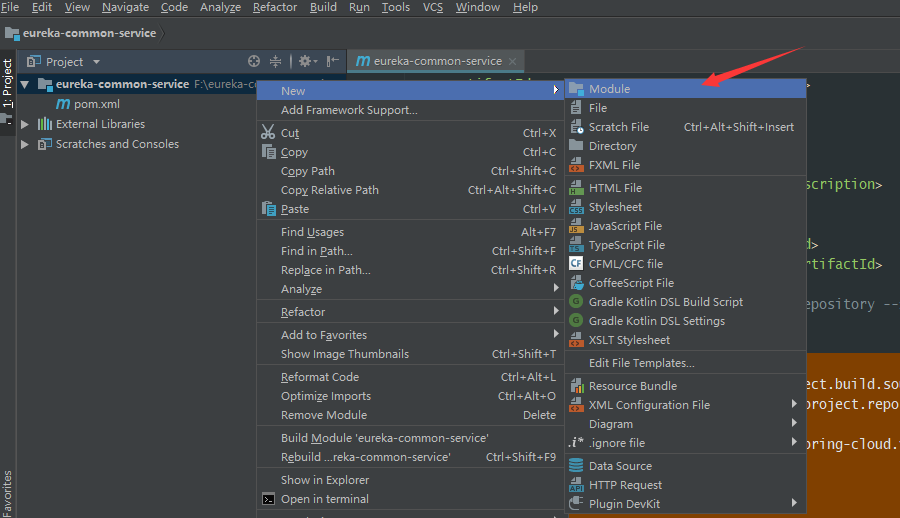Screen dimensions: 900x518
Task: Click the Plugin DevKit icon
Action: pos(576,504)
